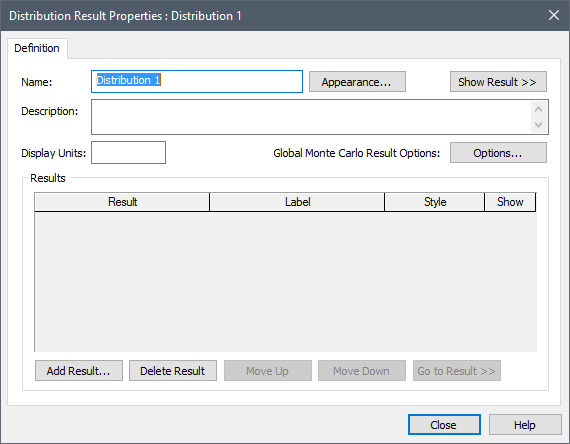Click Show Result >> button

coord(498,82)
